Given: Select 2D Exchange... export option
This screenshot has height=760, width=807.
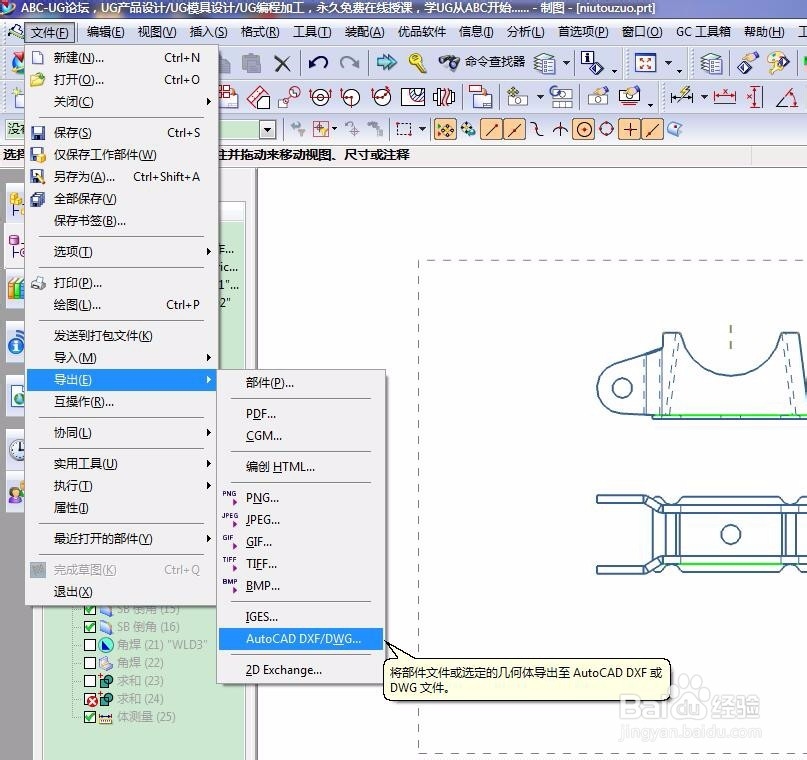Looking at the screenshot, I should (301, 669).
